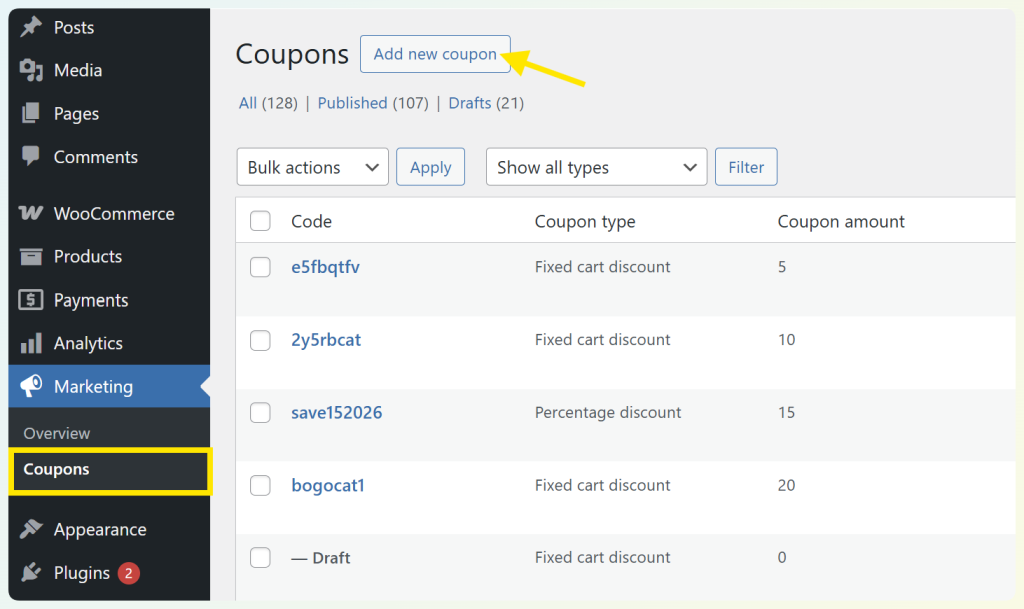Open the coupon named save152026
The image size is (1024, 609).
click(336, 412)
